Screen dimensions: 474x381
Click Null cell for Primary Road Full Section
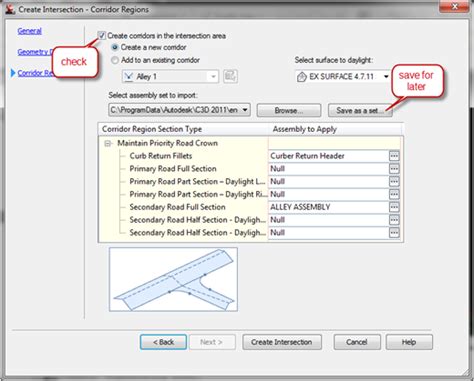(329, 169)
